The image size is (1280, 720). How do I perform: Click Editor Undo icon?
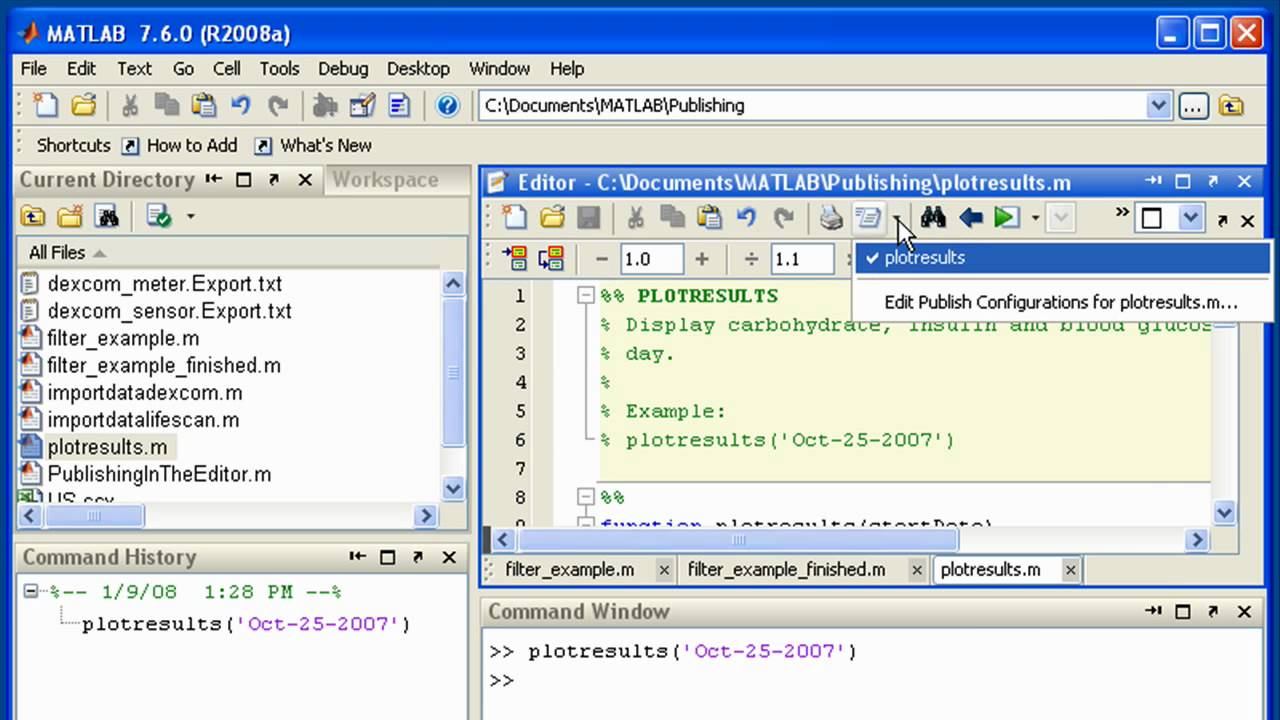(746, 217)
